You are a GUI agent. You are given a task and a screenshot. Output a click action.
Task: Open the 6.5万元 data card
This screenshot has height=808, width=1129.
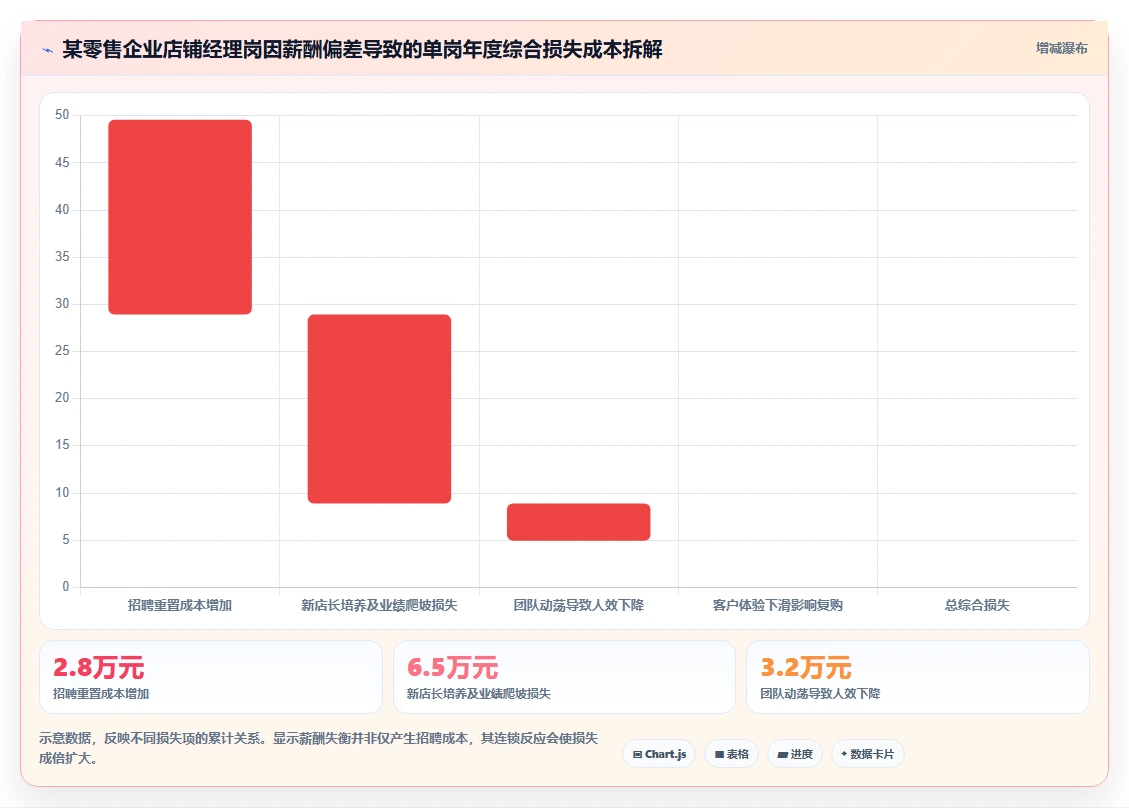point(564,677)
